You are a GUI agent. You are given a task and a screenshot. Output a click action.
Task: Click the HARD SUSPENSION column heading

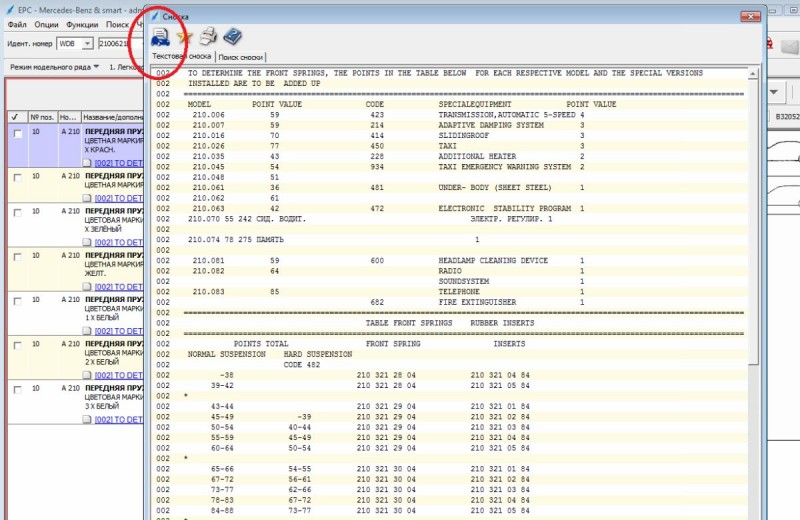318,354
